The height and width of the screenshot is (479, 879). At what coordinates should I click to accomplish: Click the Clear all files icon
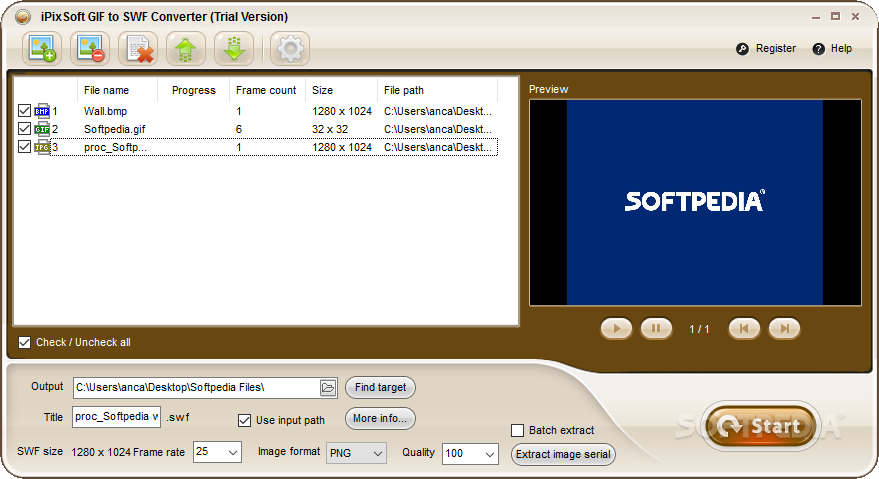pos(138,49)
